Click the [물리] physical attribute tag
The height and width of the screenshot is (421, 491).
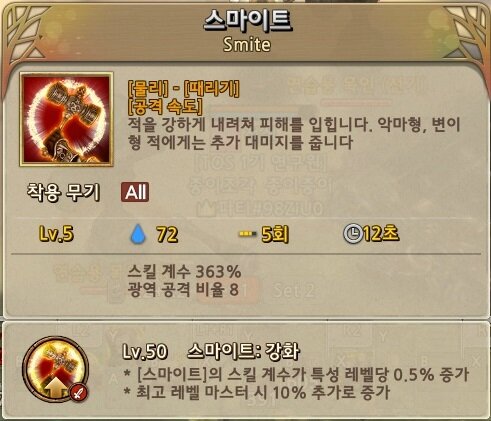[x=148, y=88]
